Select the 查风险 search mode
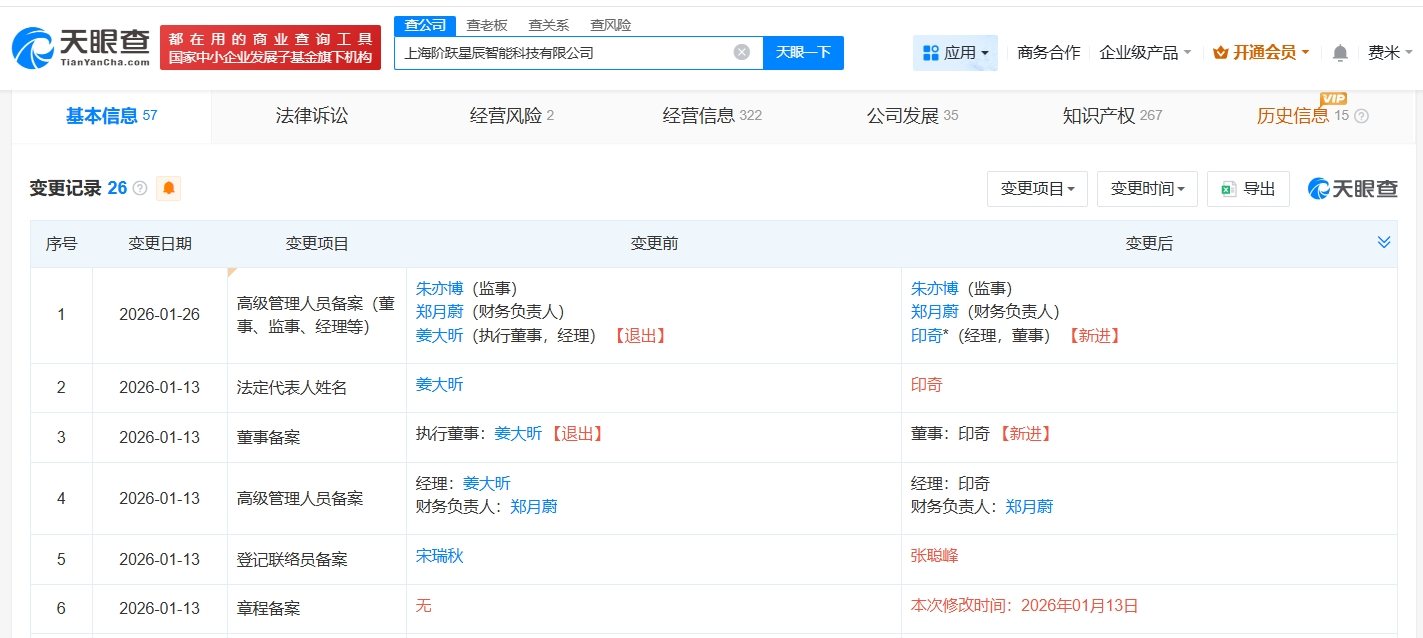This screenshot has width=1423, height=638. [610, 25]
